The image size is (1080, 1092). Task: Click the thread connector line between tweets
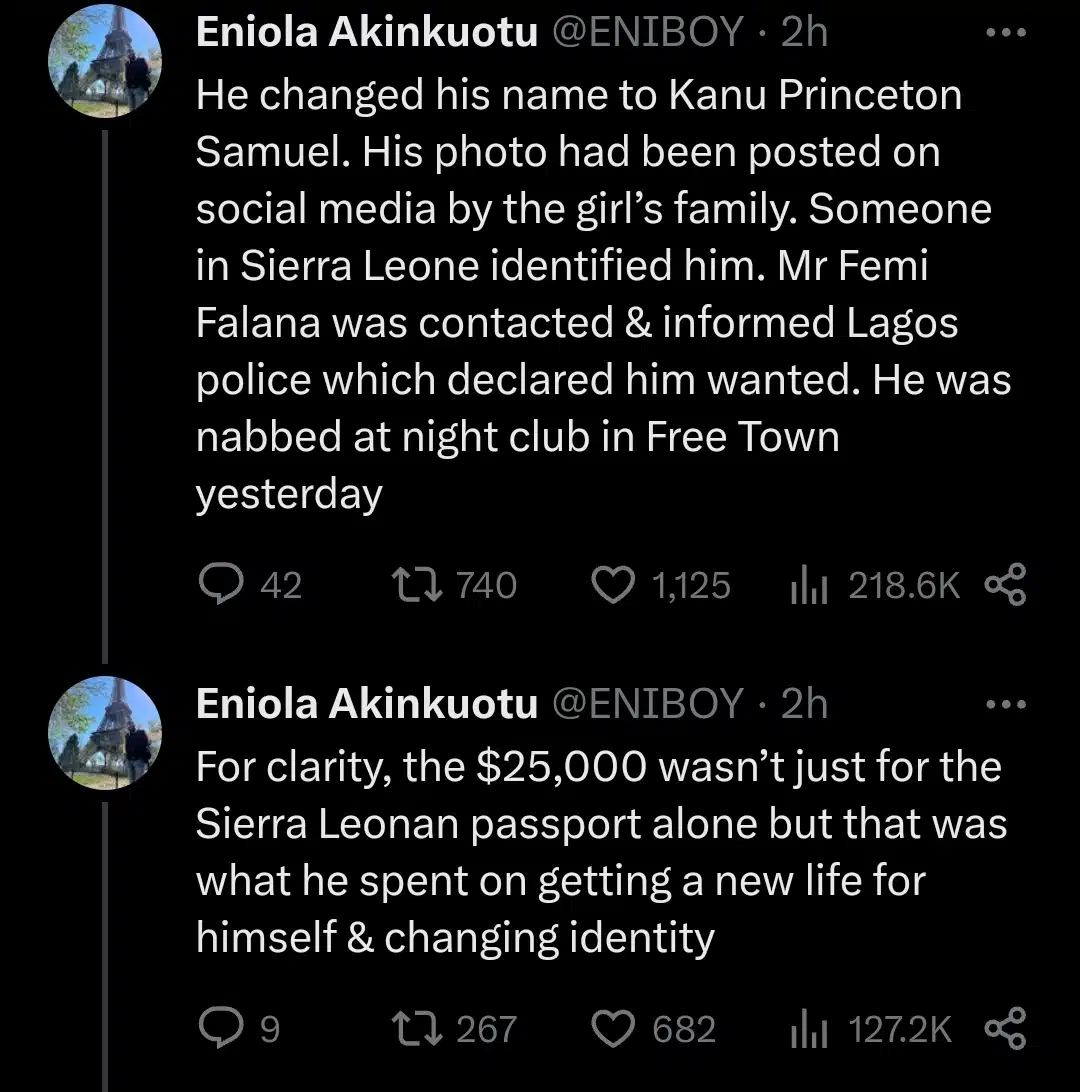click(x=105, y=390)
